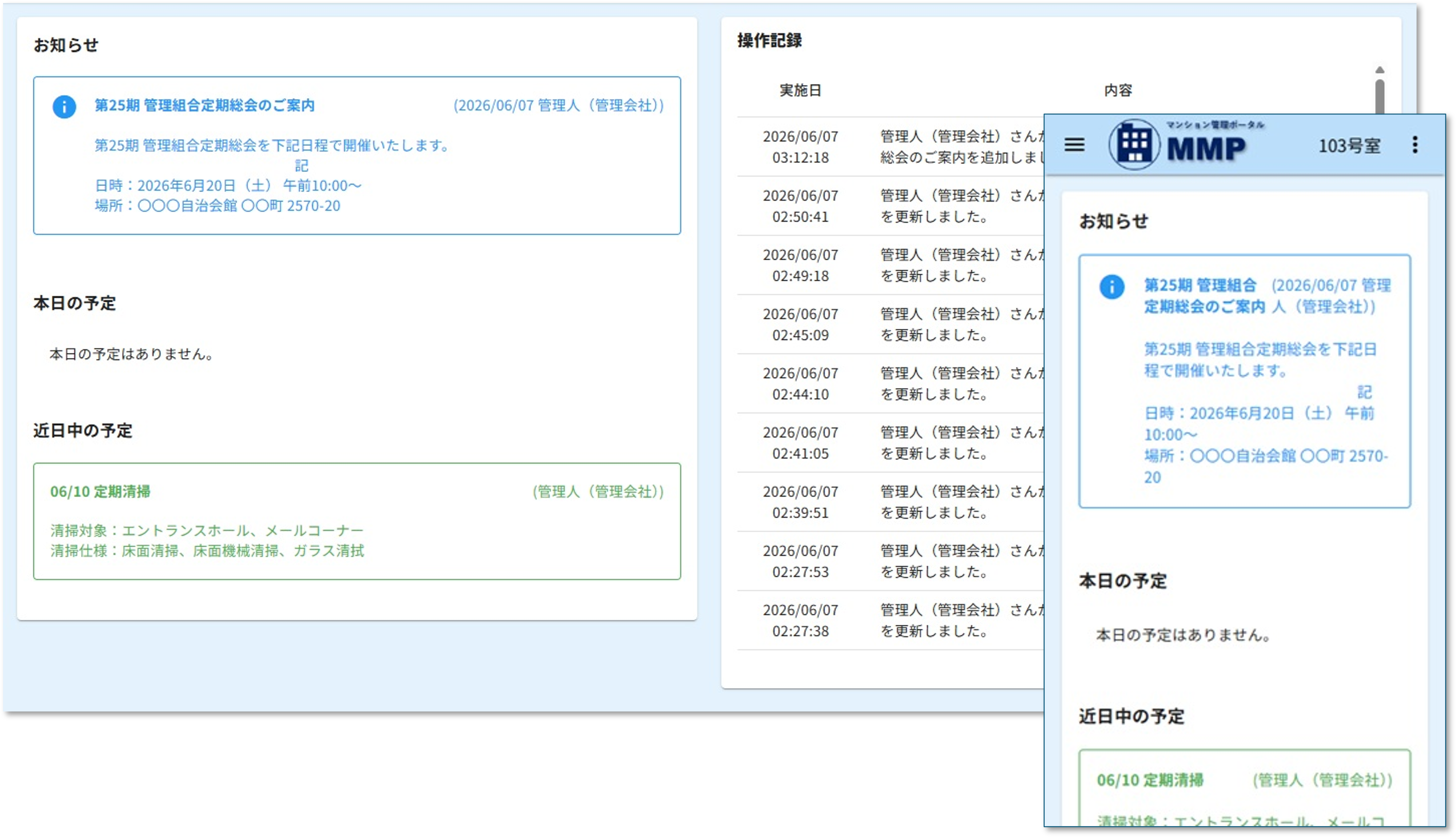Click the 操作記録 scrollbar thumb
This screenshot has width=1456, height=837.
click(x=1379, y=96)
